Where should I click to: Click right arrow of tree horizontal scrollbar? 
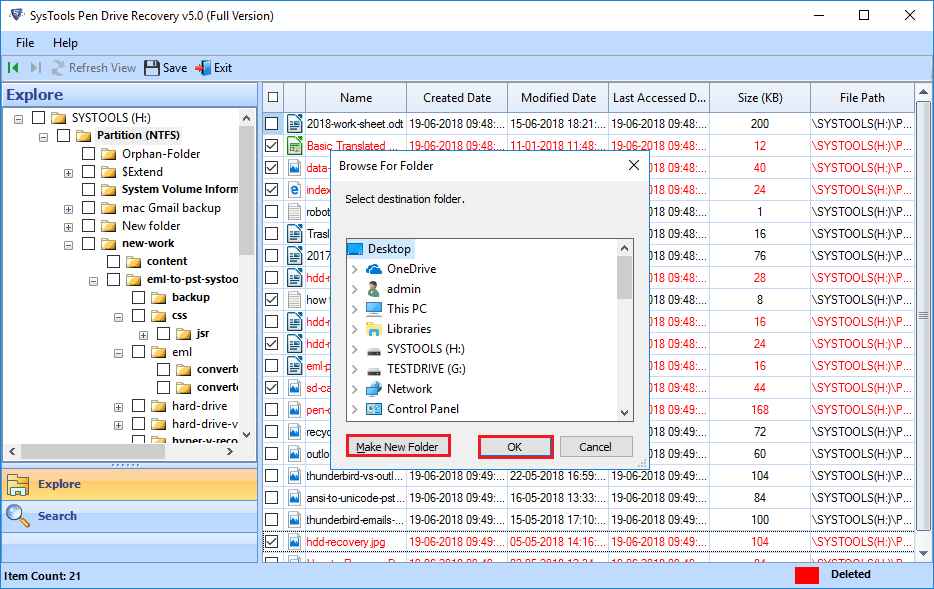point(231,452)
